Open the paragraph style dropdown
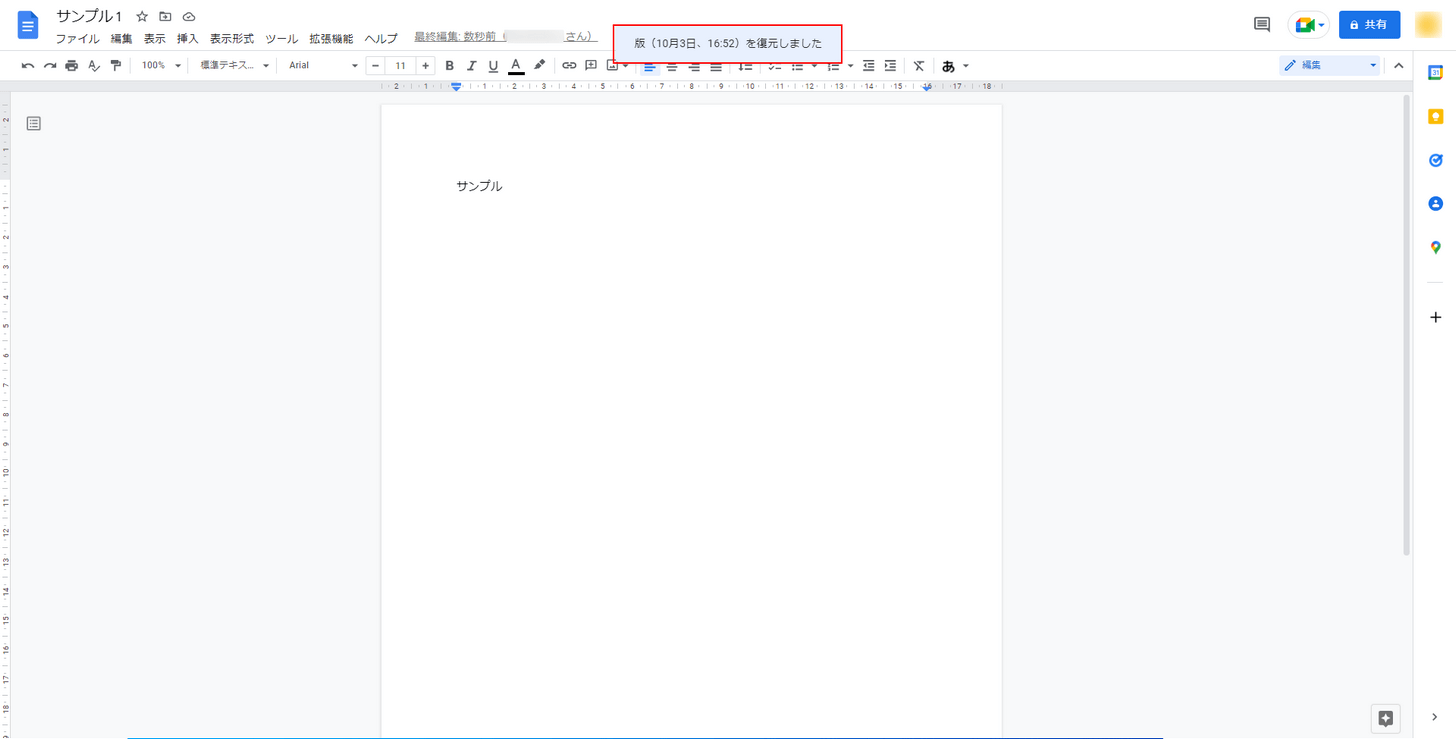1456x739 pixels. pyautogui.click(x=234, y=66)
